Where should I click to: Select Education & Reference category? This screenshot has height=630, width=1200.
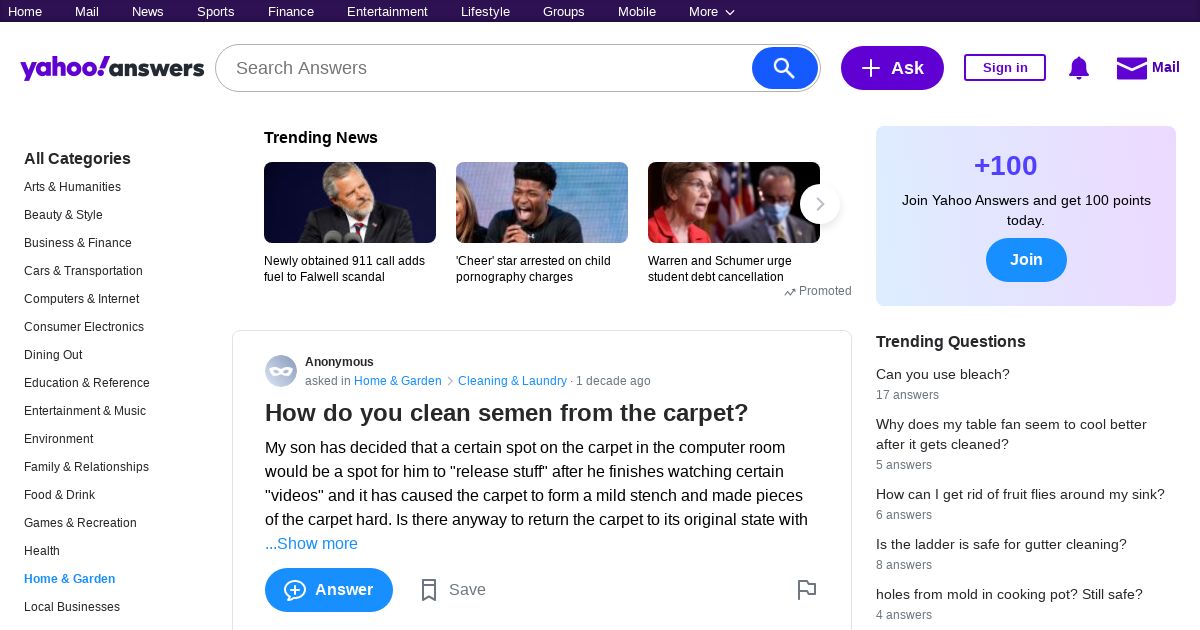point(87,383)
